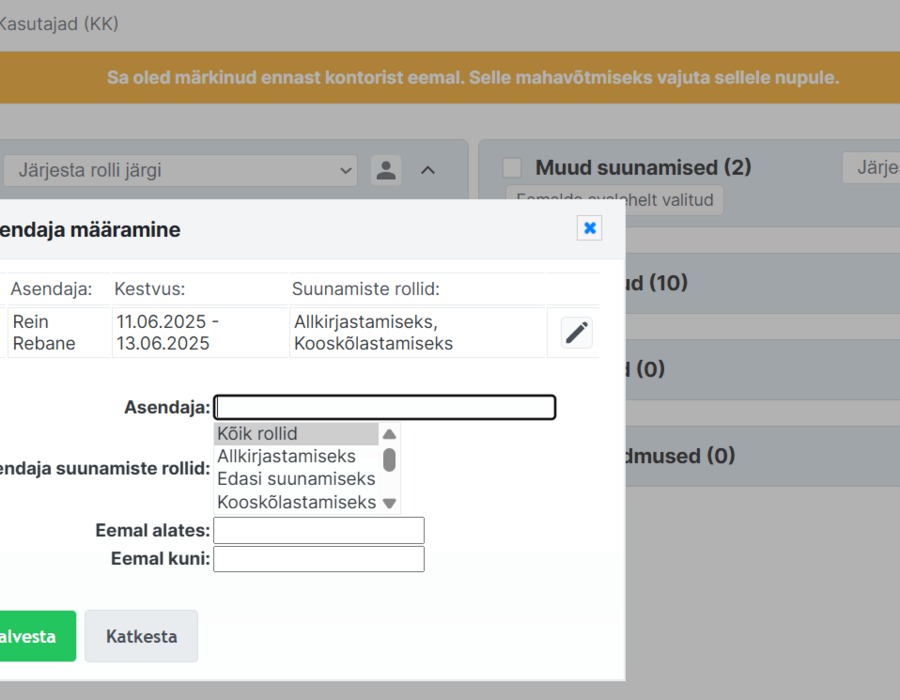The height and width of the screenshot is (700, 900).
Task: Close the substitute assignment dialog
Action: coord(589,228)
